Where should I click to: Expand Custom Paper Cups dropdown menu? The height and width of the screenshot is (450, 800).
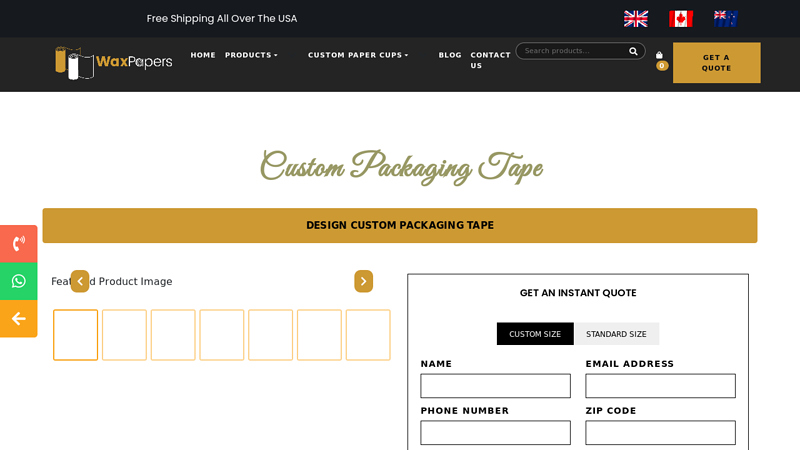[x=358, y=55]
